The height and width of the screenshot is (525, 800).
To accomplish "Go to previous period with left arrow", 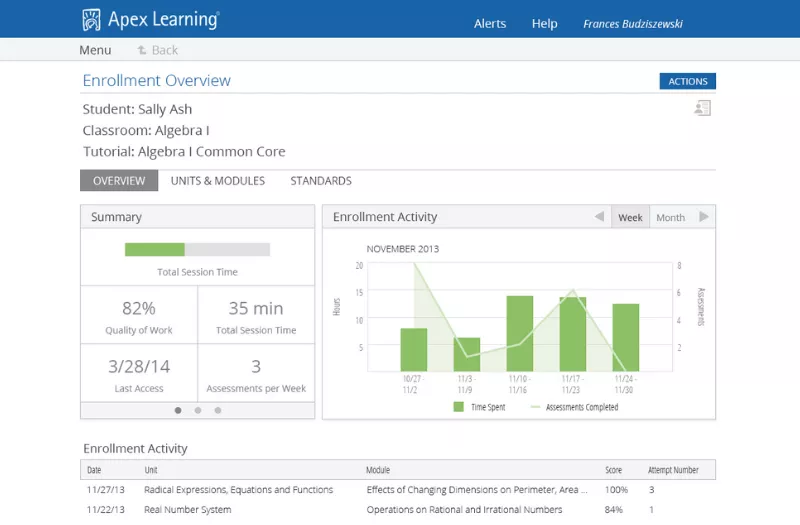I will [599, 217].
